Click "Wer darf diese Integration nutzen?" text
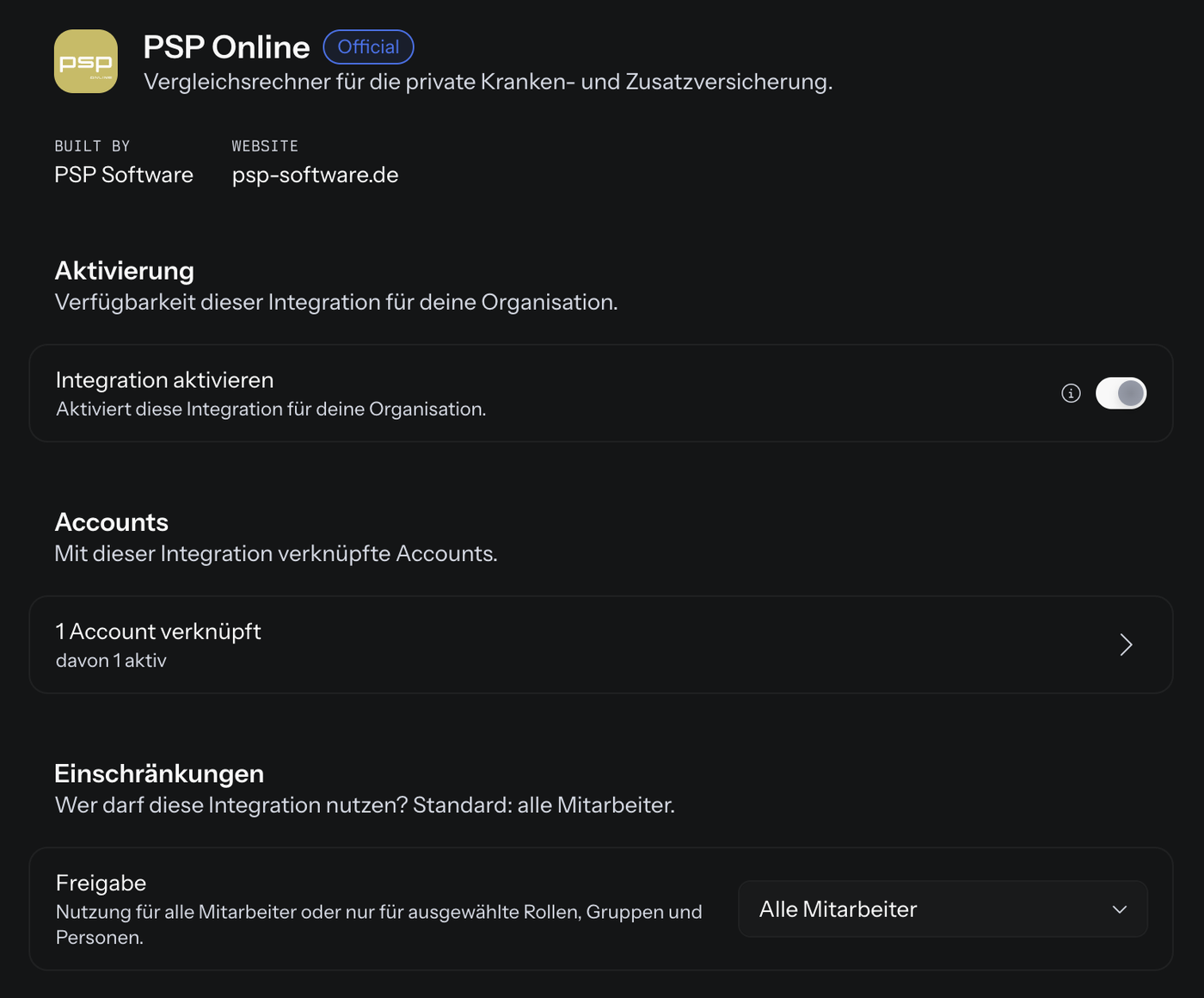1204x998 pixels. (231, 805)
